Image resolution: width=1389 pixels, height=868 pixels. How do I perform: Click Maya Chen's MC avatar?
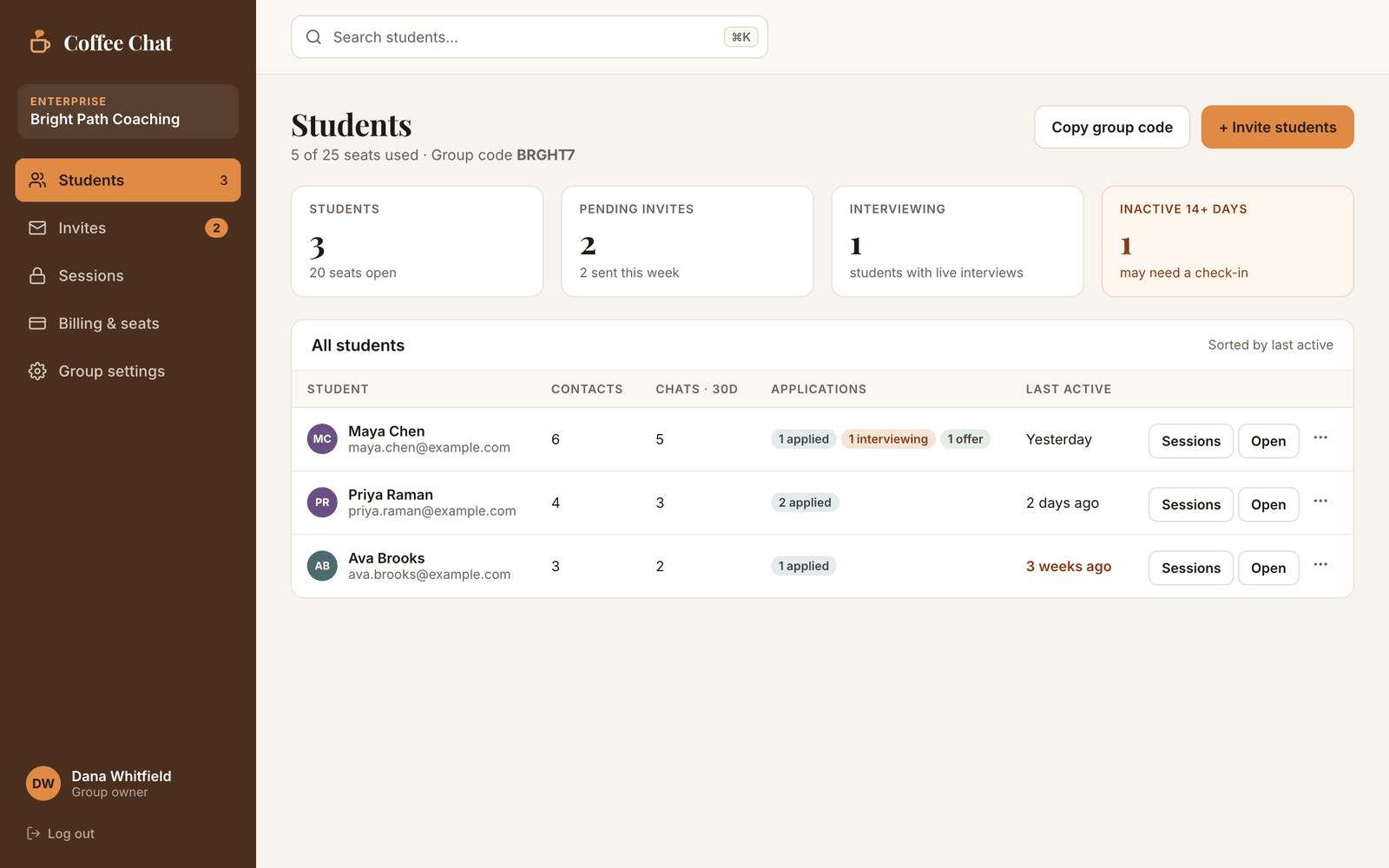[x=322, y=439]
